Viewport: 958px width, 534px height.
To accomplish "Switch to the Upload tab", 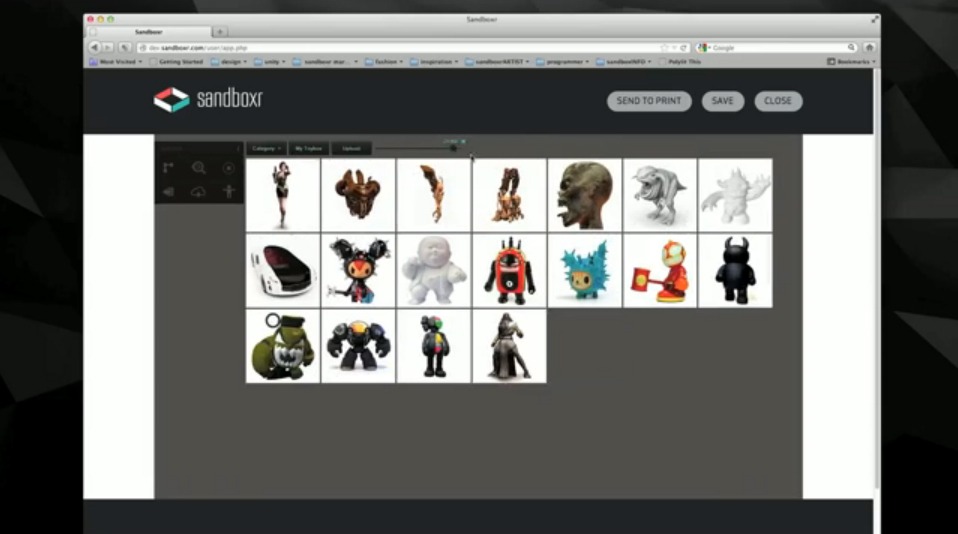I will 351,148.
